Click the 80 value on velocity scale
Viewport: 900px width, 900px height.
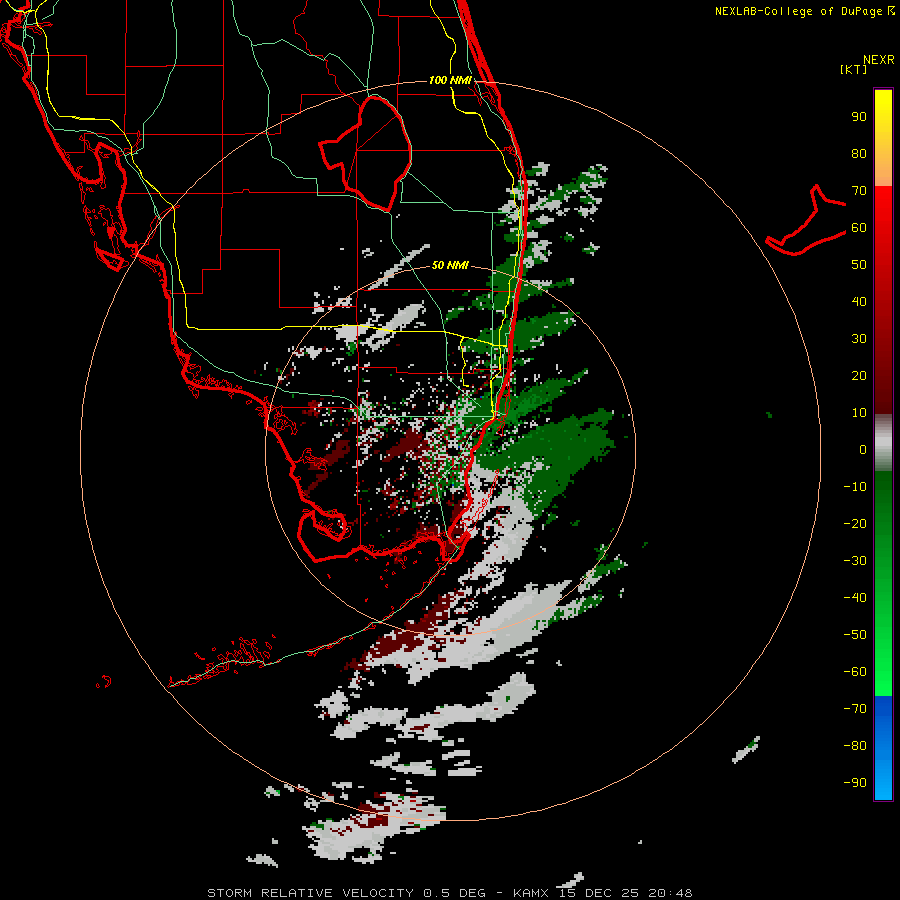tap(859, 154)
